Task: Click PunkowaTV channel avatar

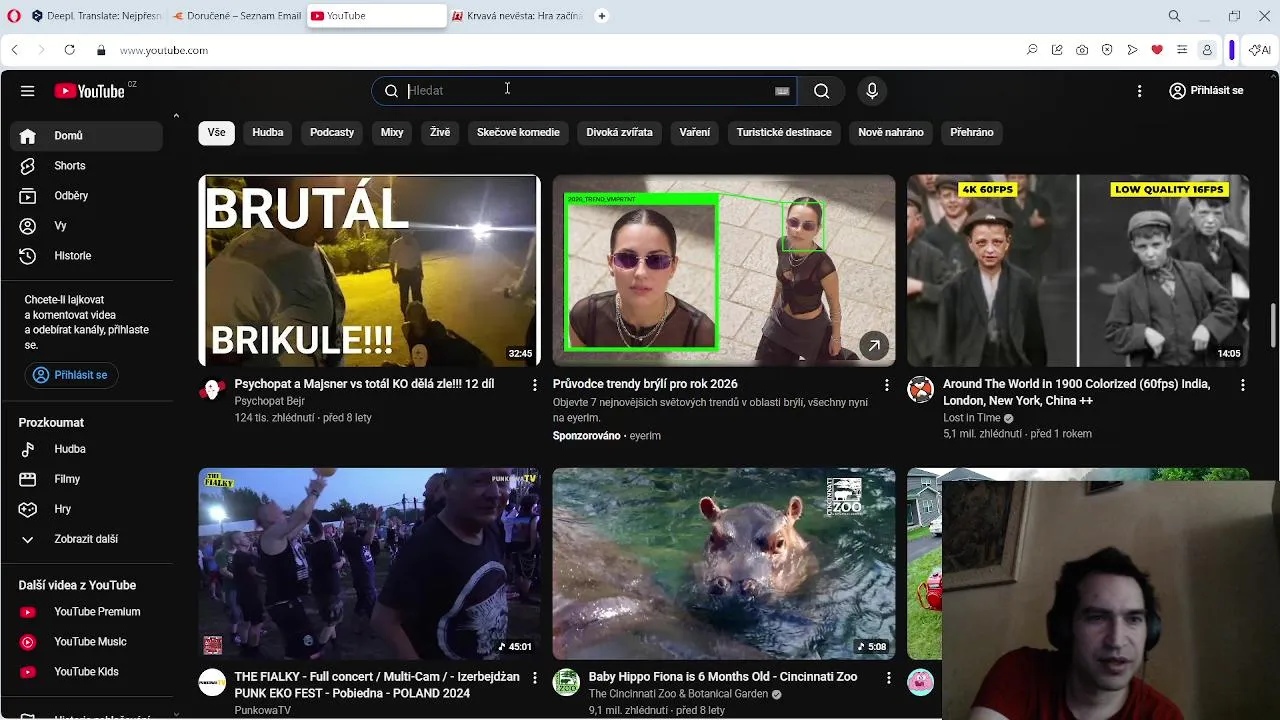Action: pyautogui.click(x=211, y=683)
